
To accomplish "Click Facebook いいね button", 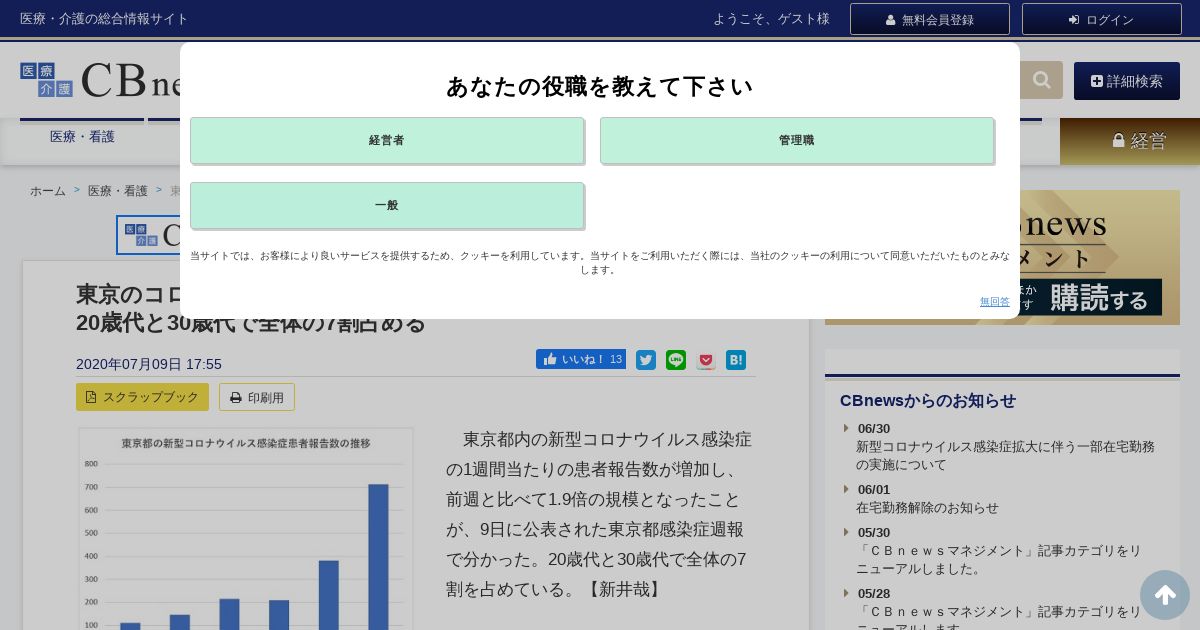I will point(581,359).
